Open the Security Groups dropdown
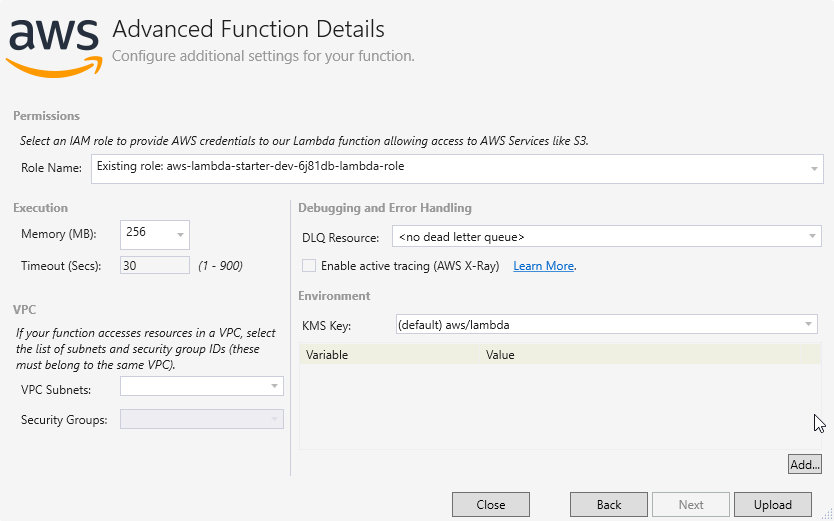 coord(202,419)
